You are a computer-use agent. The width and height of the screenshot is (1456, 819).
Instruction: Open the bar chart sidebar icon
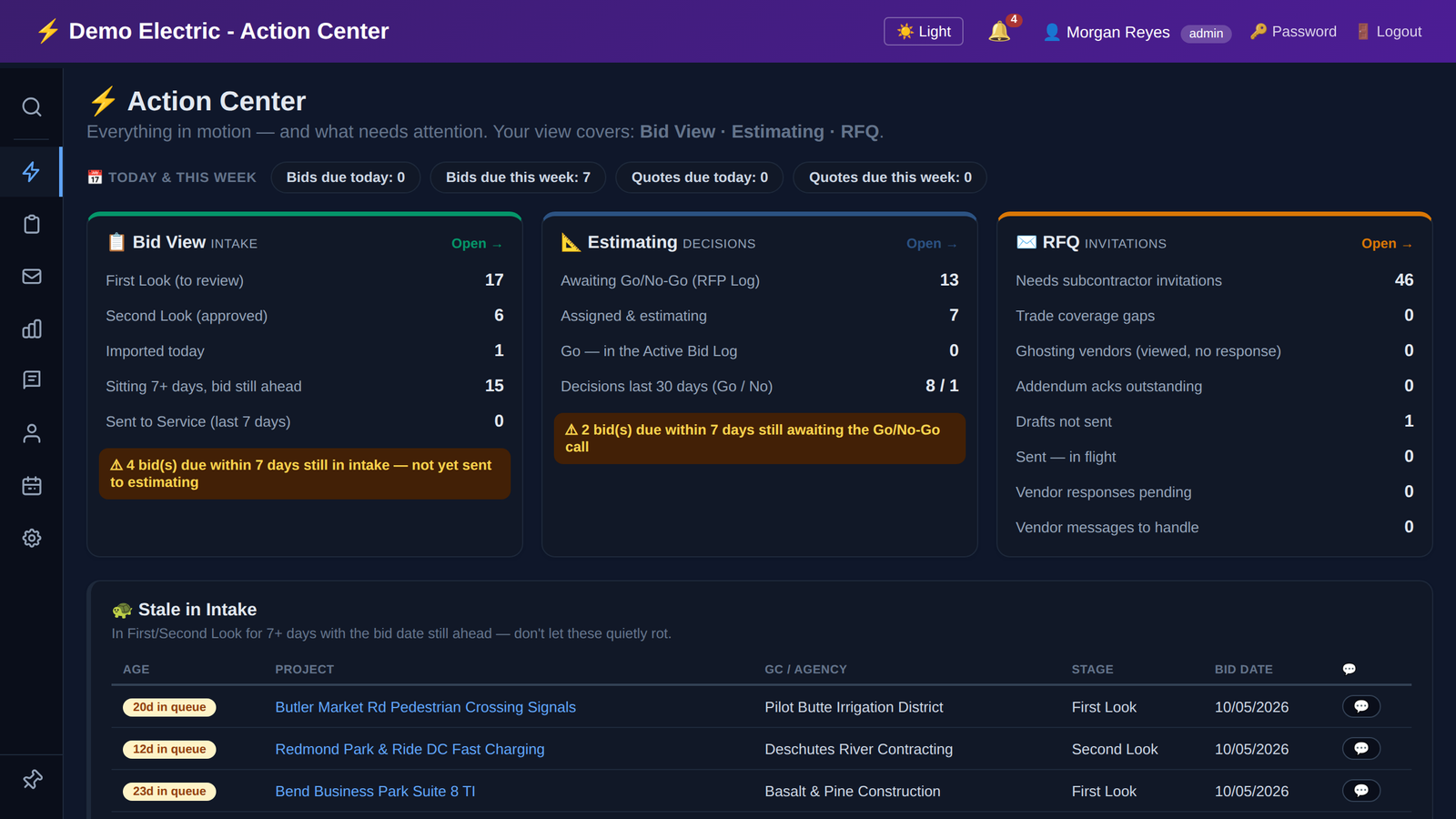(x=32, y=329)
